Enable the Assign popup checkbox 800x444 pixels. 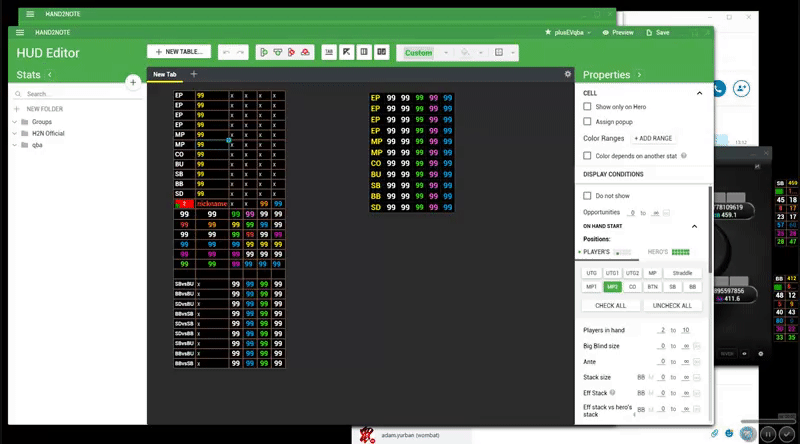click(587, 121)
